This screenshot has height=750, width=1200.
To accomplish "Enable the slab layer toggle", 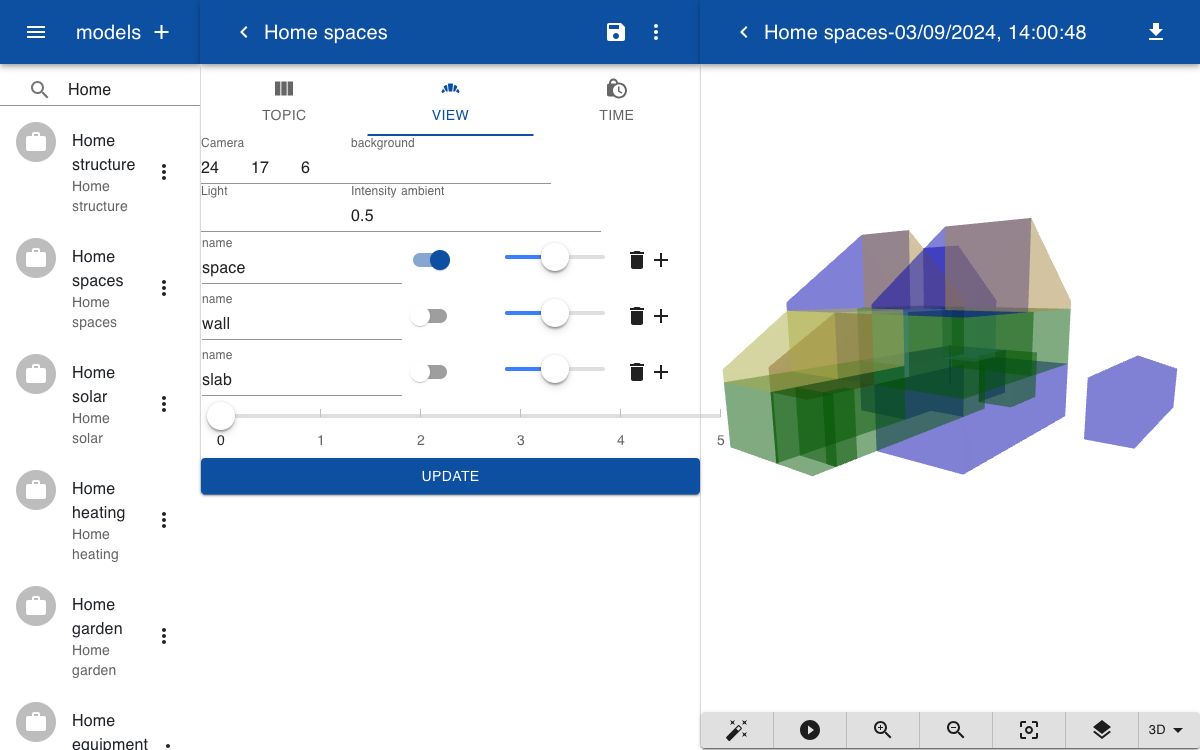I will pos(429,372).
